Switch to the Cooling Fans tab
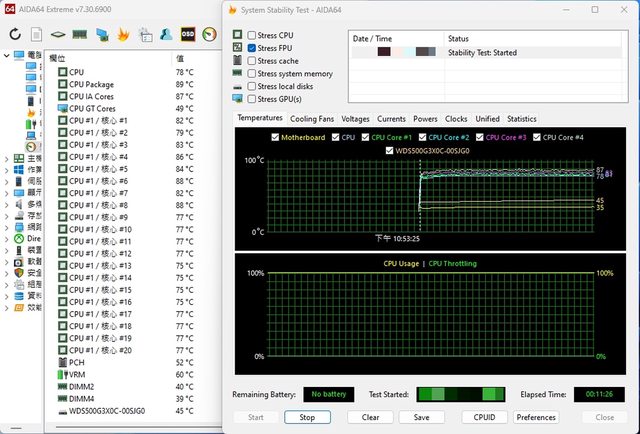 (312, 119)
